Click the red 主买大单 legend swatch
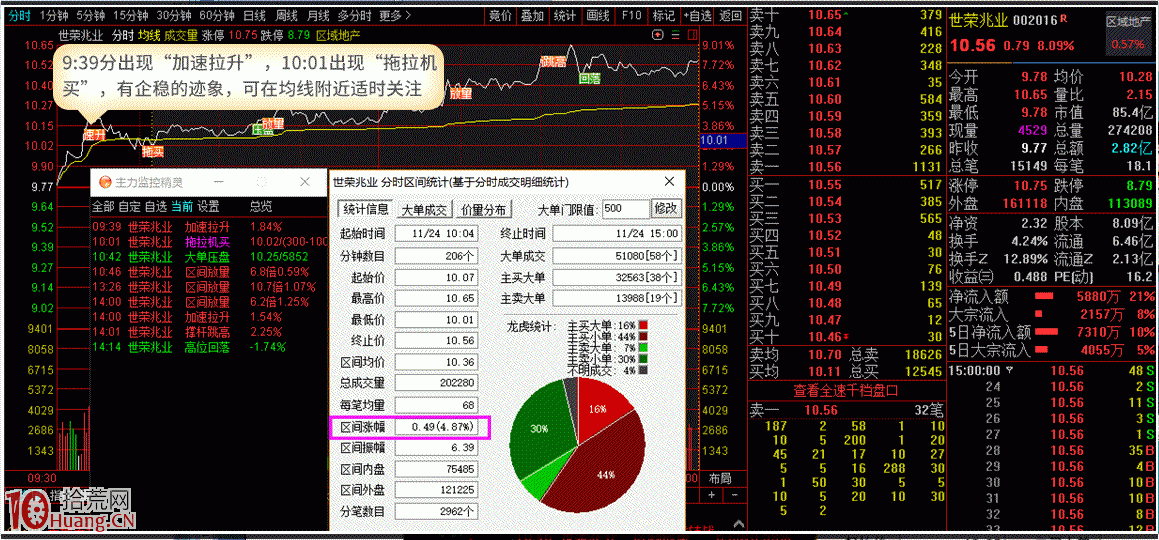This screenshot has height=540, width=1159. tap(643, 325)
